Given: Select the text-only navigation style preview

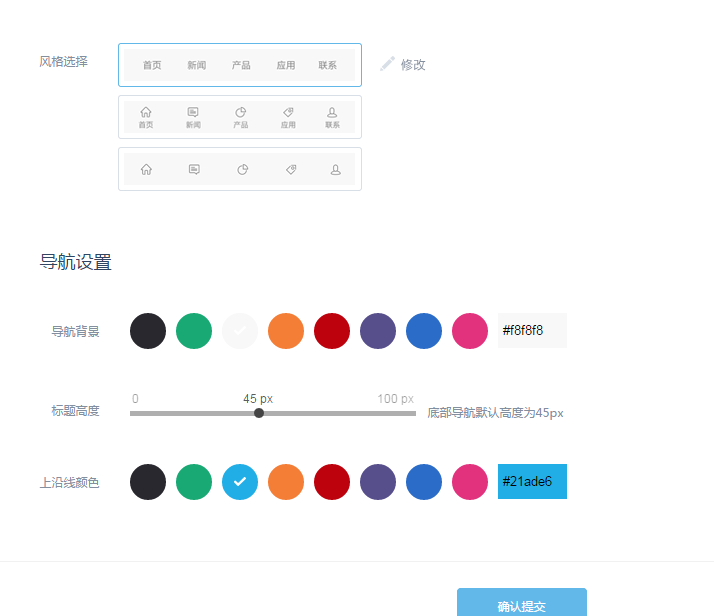Looking at the screenshot, I should tap(240, 65).
